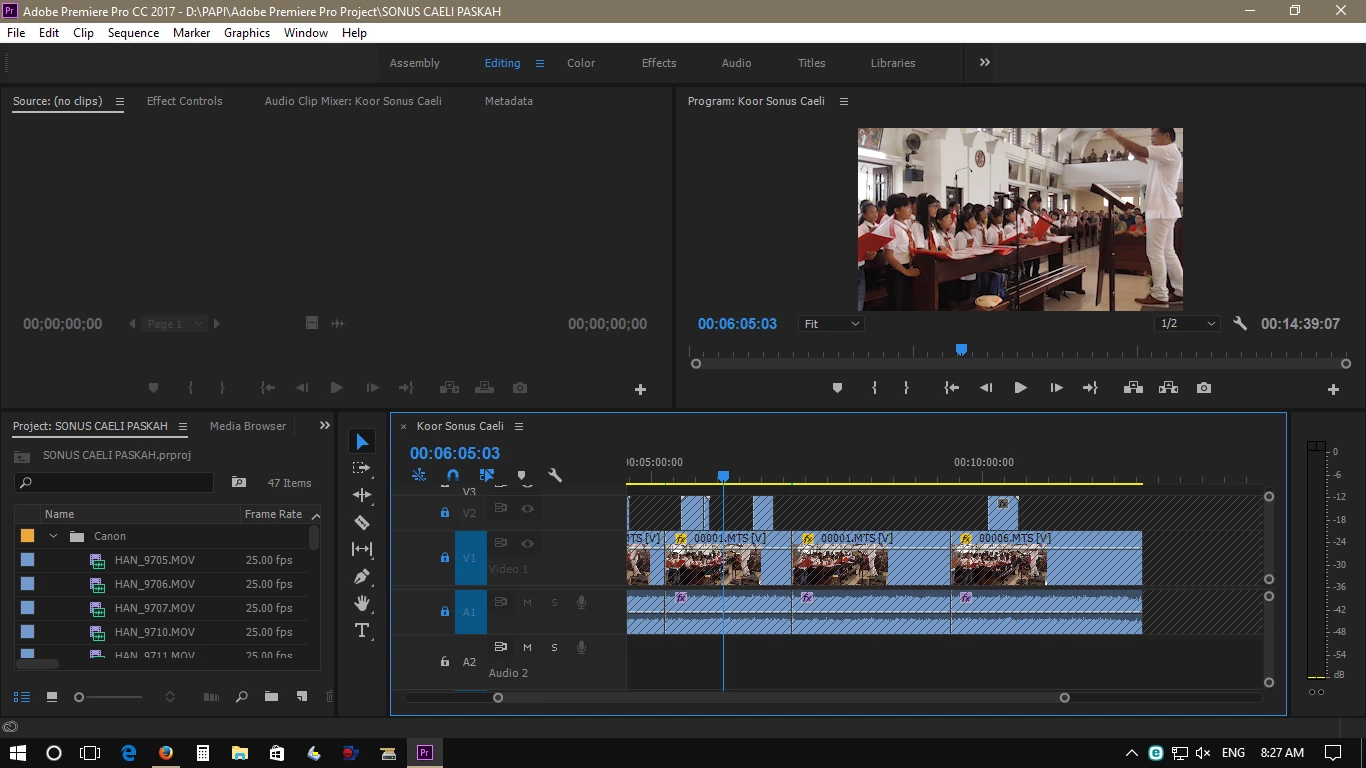Play the sequence in Program monitor

point(1020,388)
